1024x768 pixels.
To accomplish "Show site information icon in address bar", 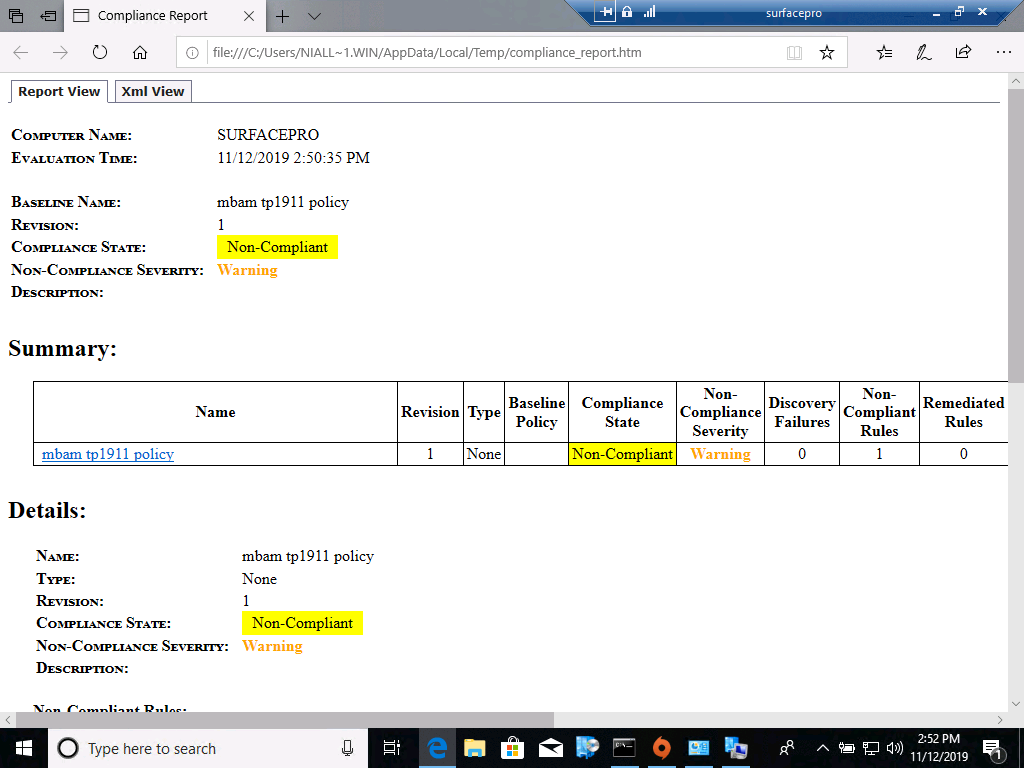I will pyautogui.click(x=192, y=53).
